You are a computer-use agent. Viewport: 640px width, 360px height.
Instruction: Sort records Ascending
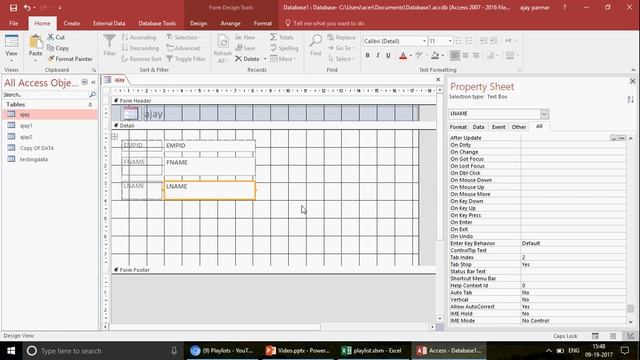pos(139,37)
